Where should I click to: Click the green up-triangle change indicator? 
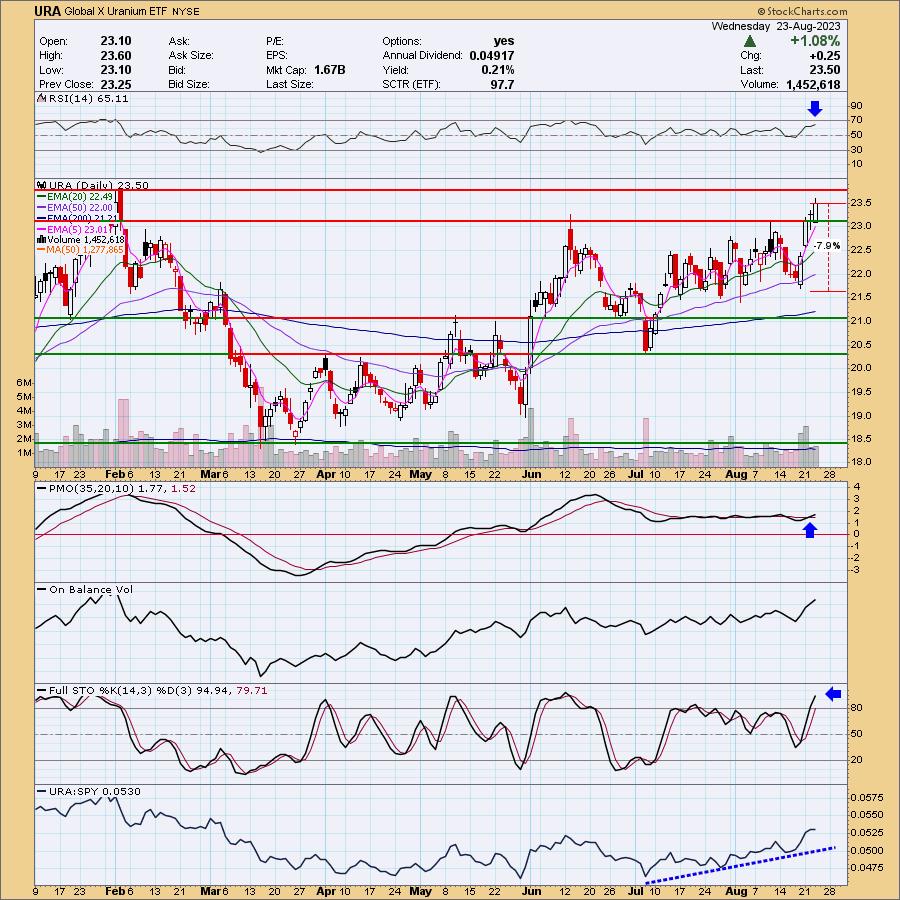749,41
